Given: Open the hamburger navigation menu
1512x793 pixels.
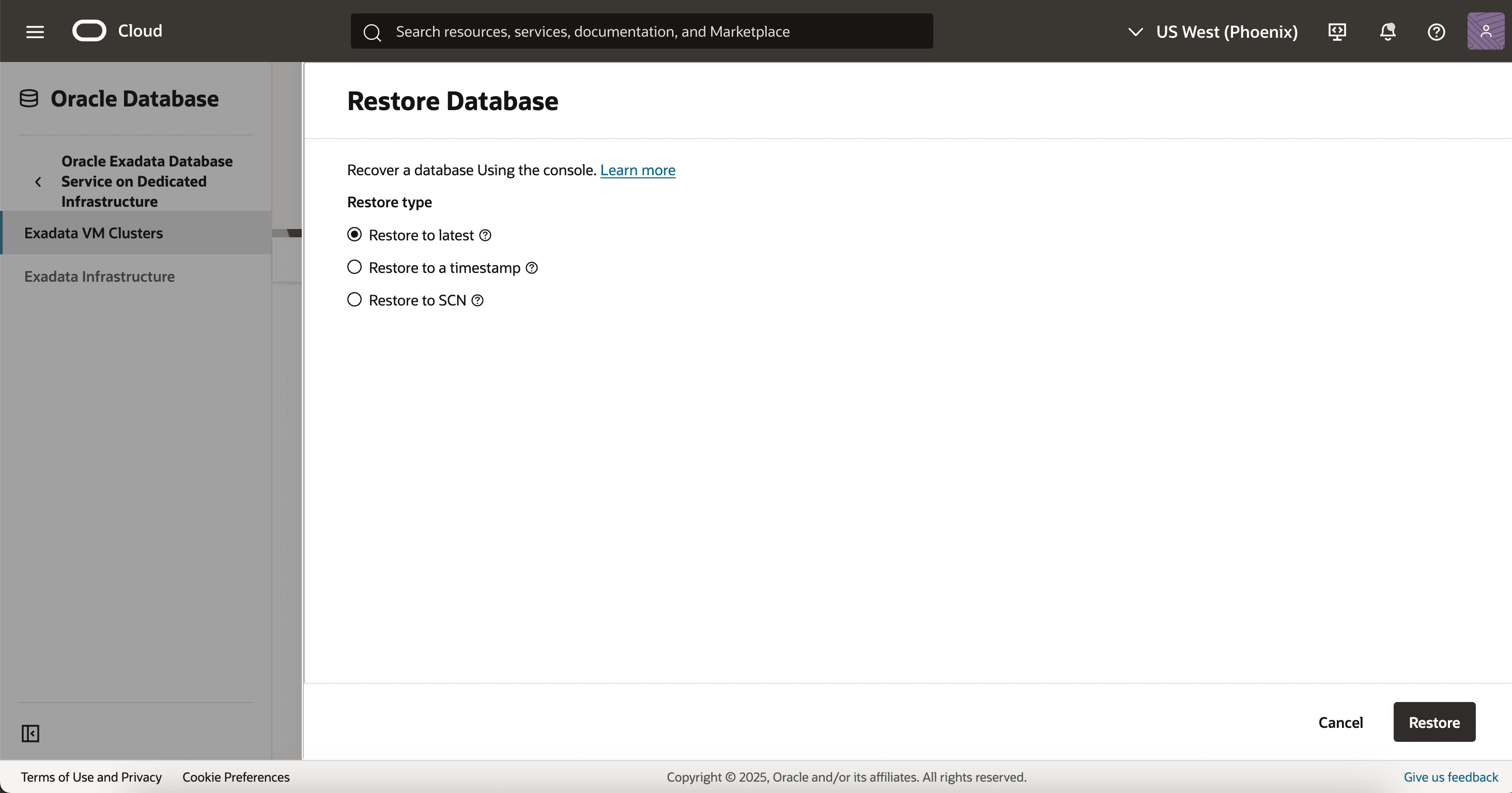Looking at the screenshot, I should (x=35, y=32).
